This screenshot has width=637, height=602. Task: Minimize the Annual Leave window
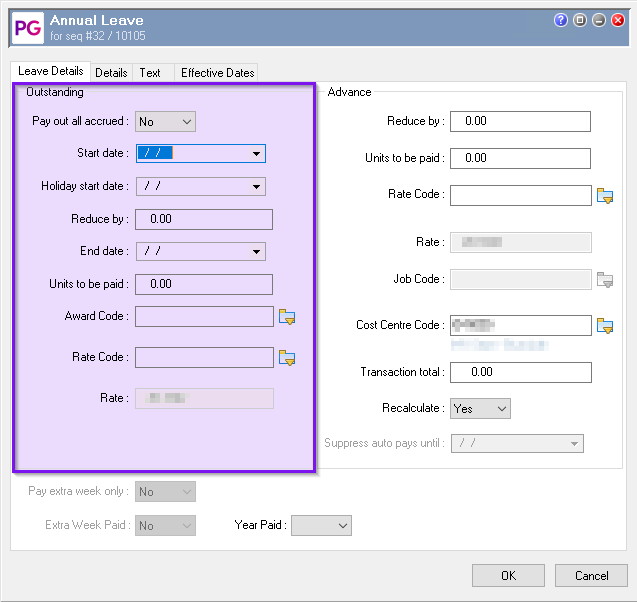pyautogui.click(x=599, y=20)
